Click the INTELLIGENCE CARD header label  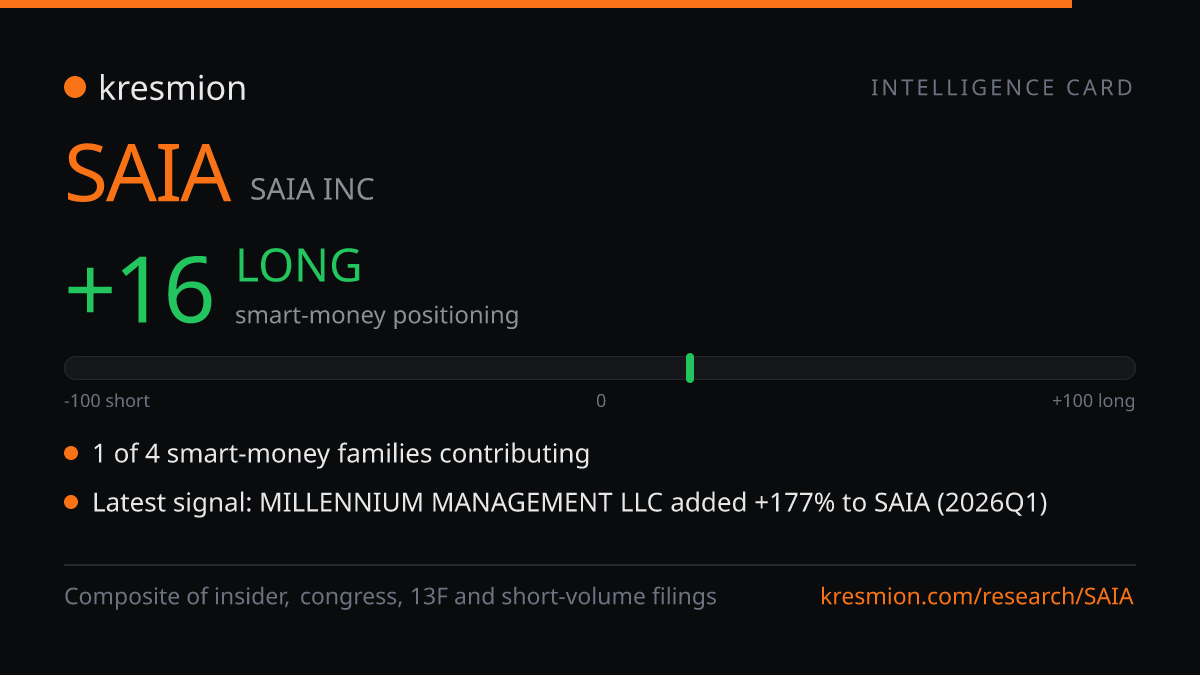point(1003,88)
